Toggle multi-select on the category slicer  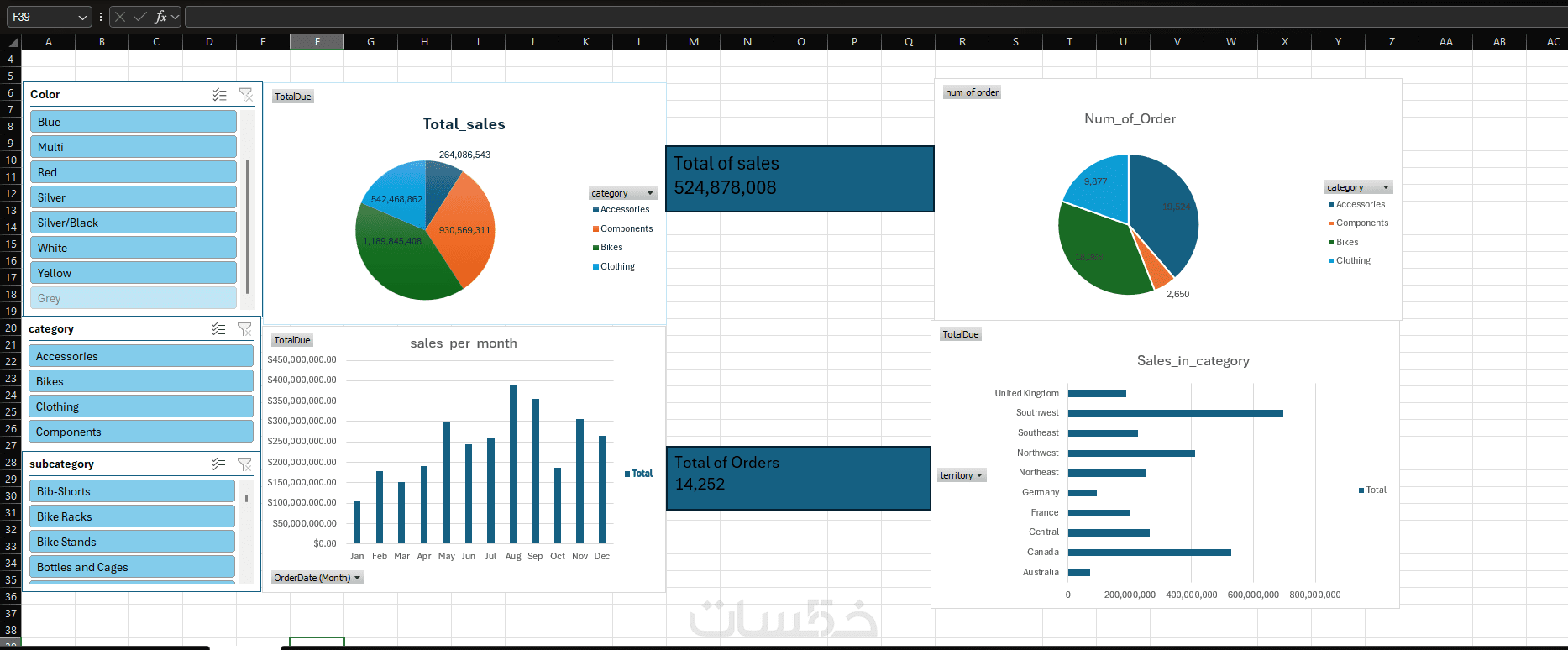(x=218, y=329)
